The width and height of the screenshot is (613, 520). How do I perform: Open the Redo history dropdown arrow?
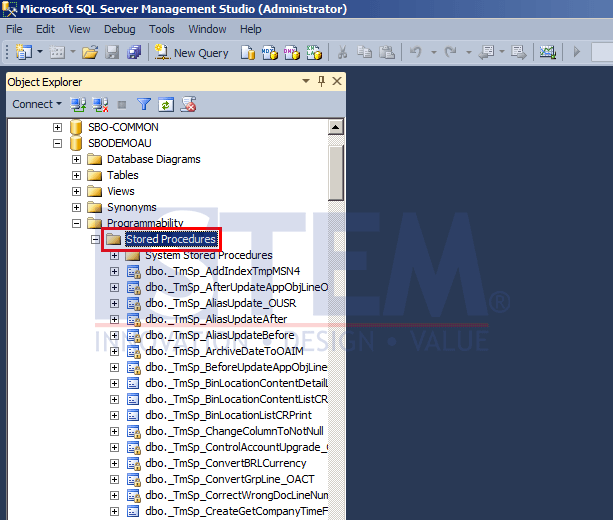tap(468, 52)
